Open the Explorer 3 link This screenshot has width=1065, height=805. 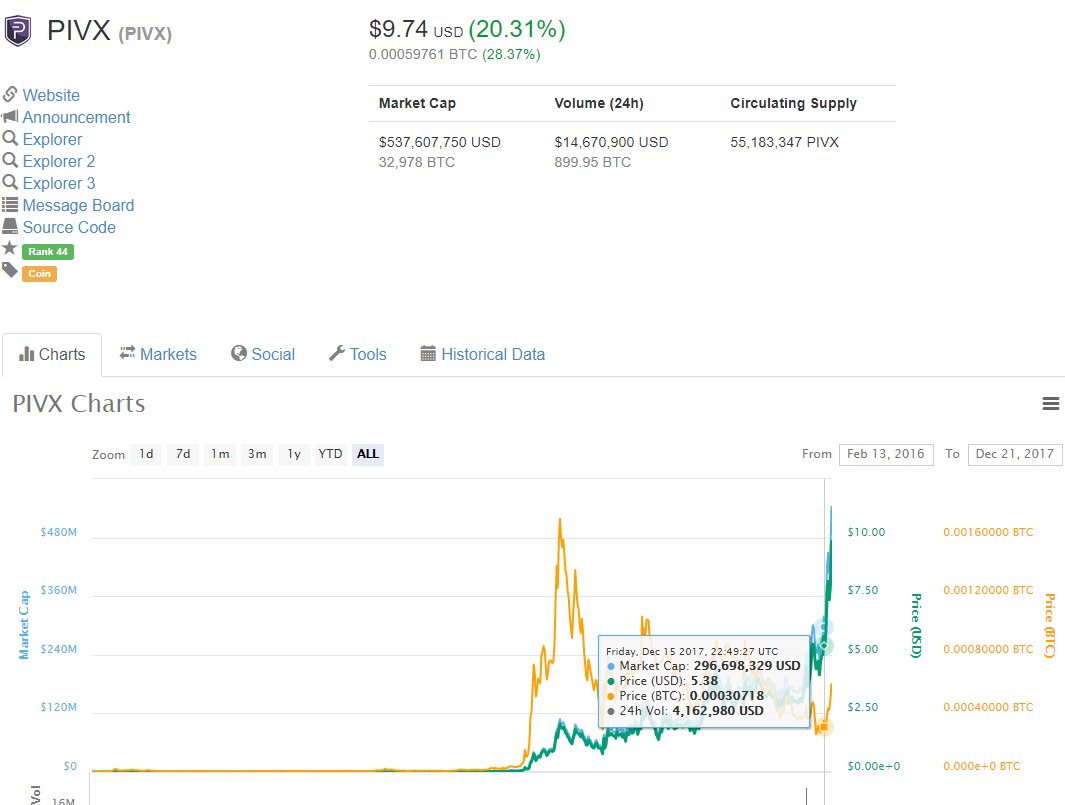point(58,183)
